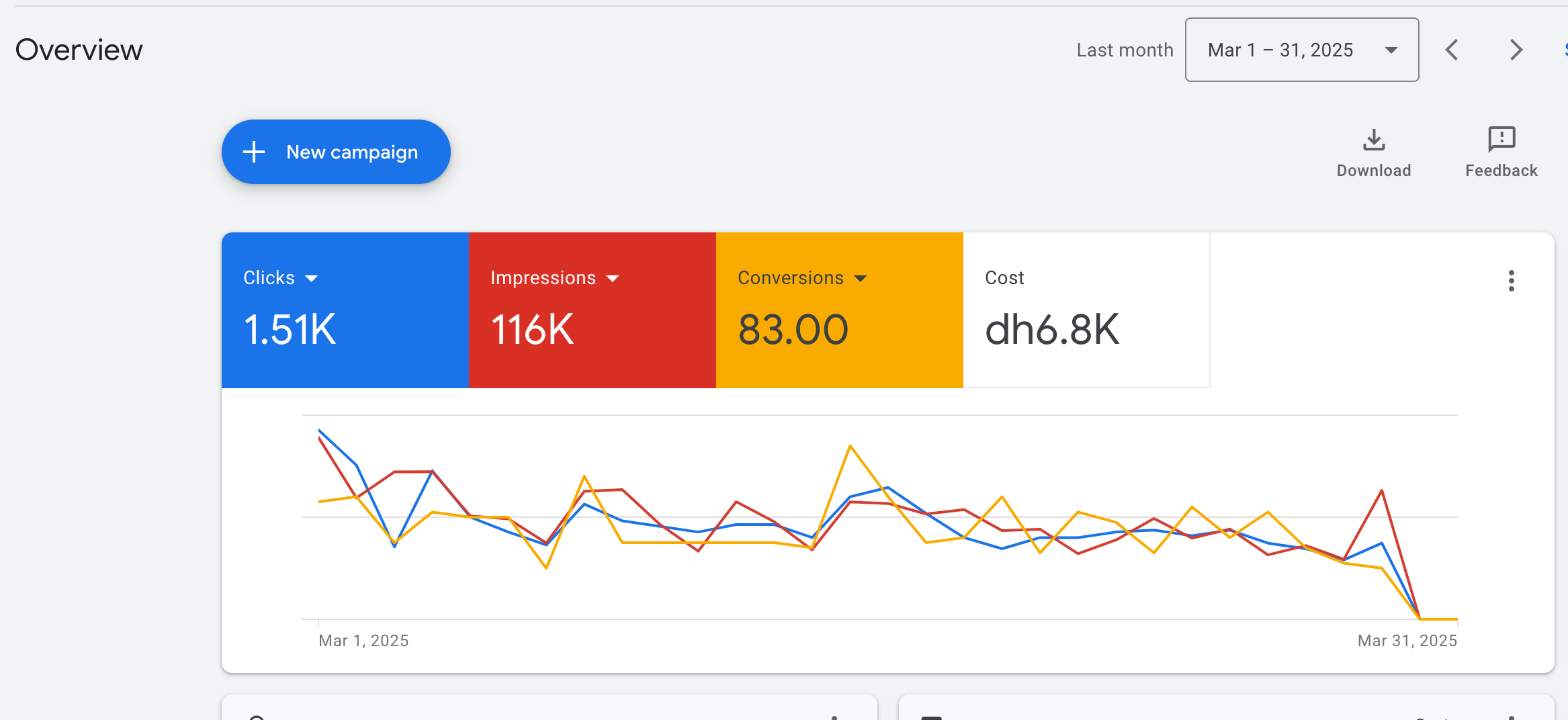Open scorecard three-dot more options menu
1568x720 pixels.
pos(1511,281)
